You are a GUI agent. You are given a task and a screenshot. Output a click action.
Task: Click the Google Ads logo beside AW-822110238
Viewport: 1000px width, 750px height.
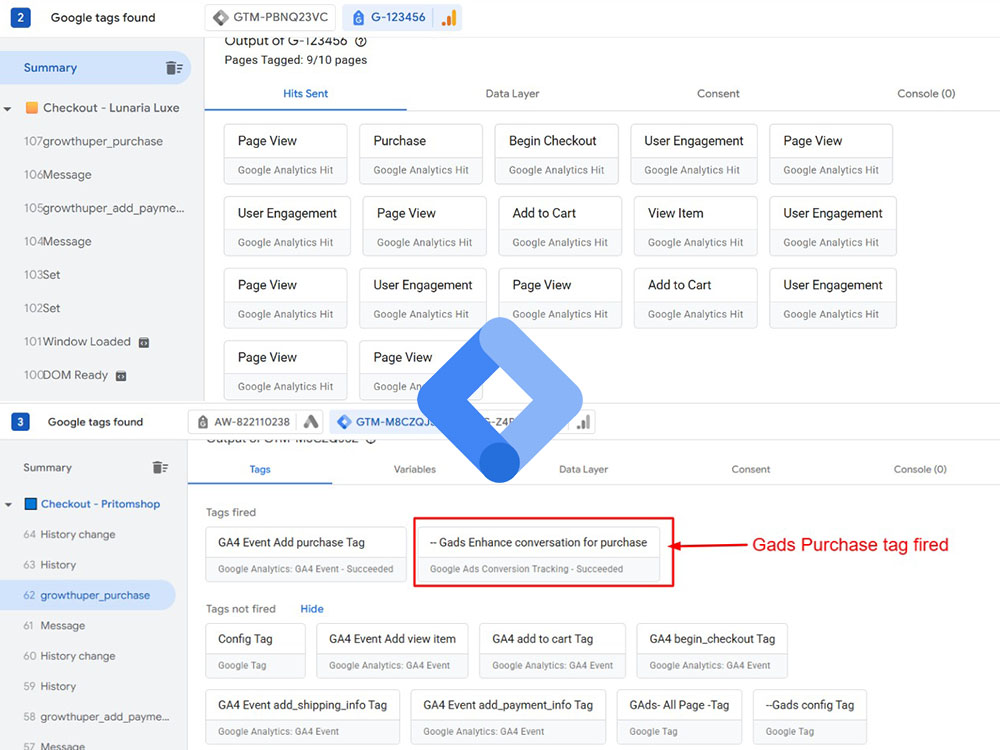click(311, 422)
